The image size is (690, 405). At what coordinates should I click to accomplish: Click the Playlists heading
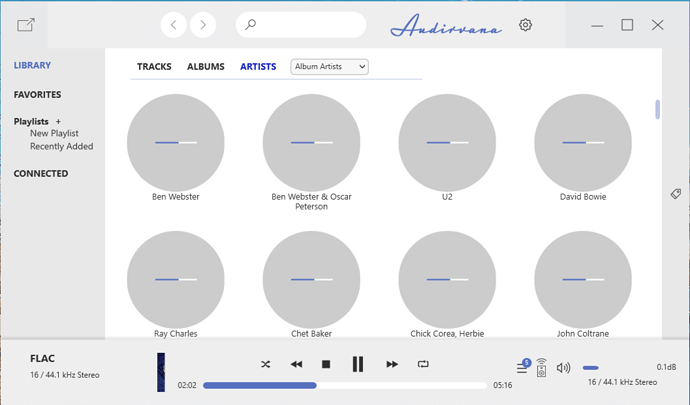pyautogui.click(x=31, y=122)
